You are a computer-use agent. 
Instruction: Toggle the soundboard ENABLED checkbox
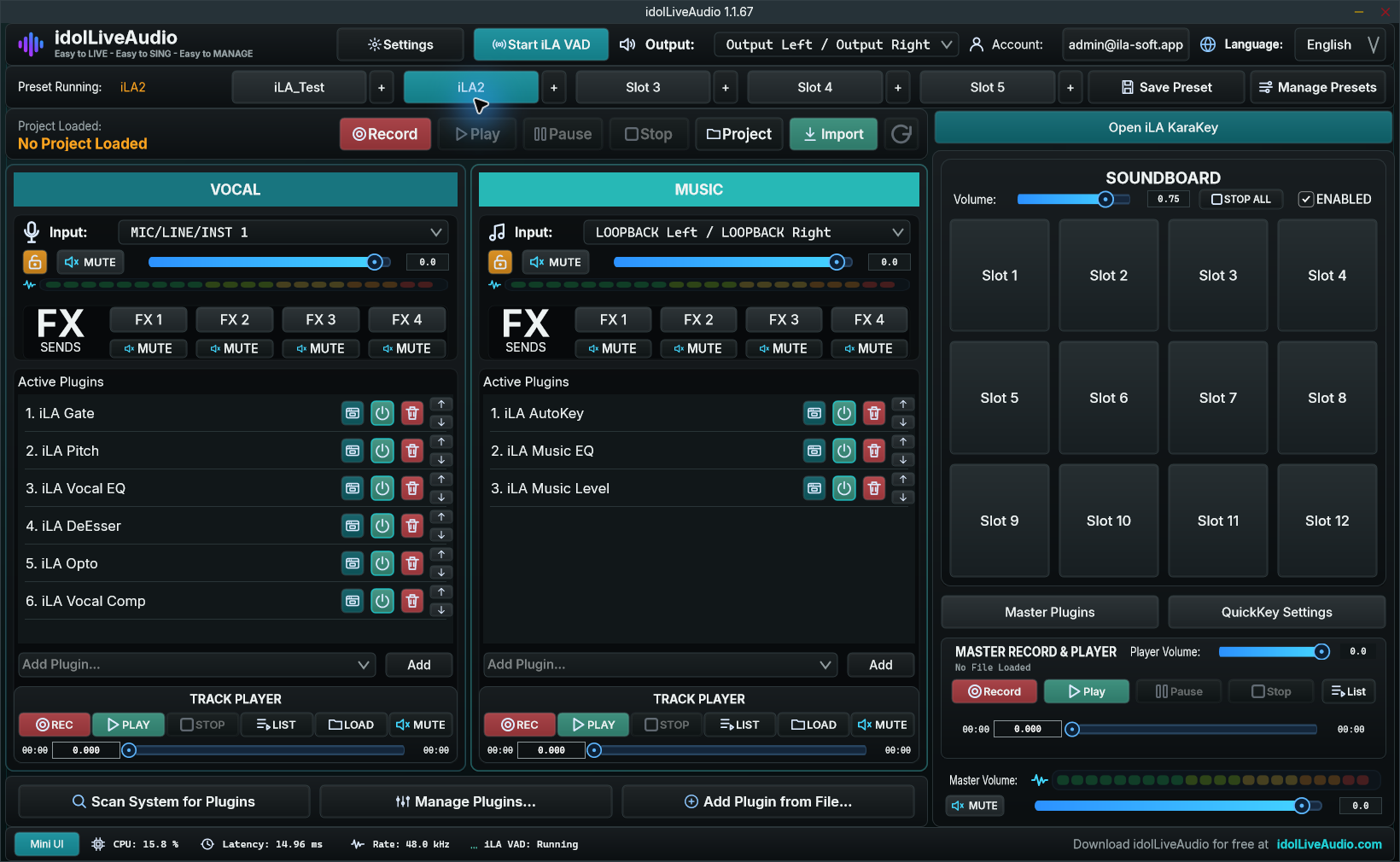1306,199
